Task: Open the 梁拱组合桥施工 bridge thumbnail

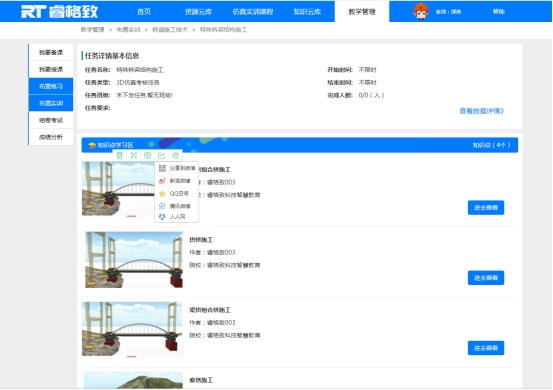Action: pyautogui.click(x=132, y=329)
